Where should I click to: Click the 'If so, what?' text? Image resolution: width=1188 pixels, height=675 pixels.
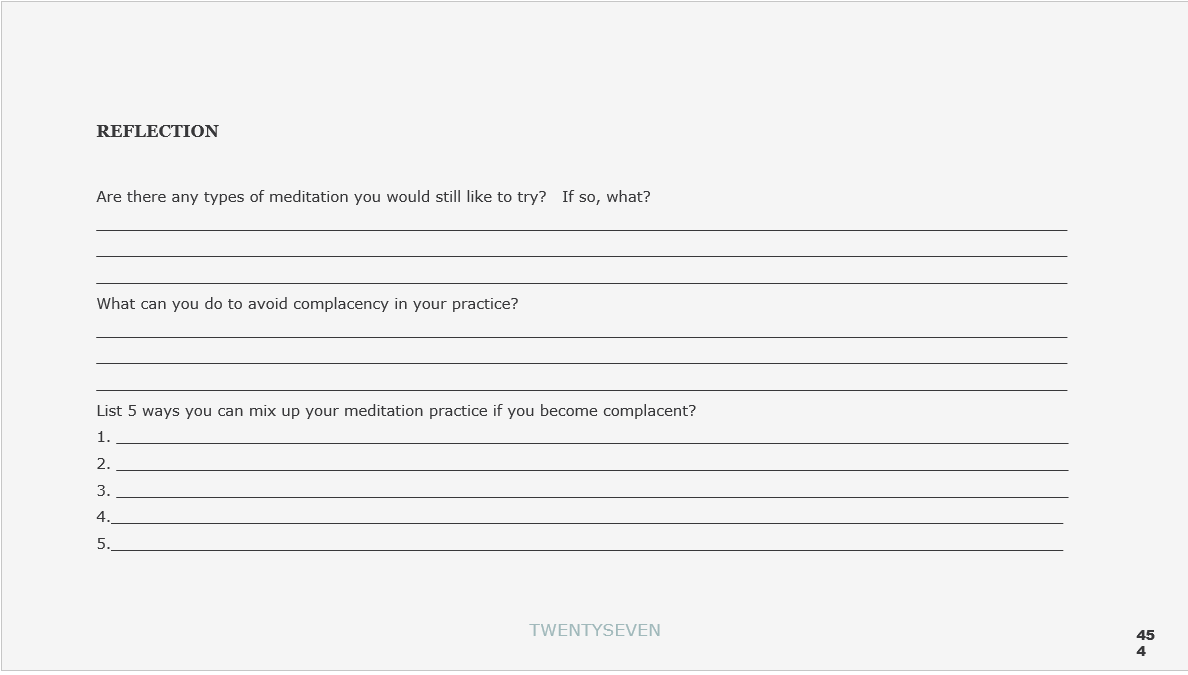[x=606, y=197]
